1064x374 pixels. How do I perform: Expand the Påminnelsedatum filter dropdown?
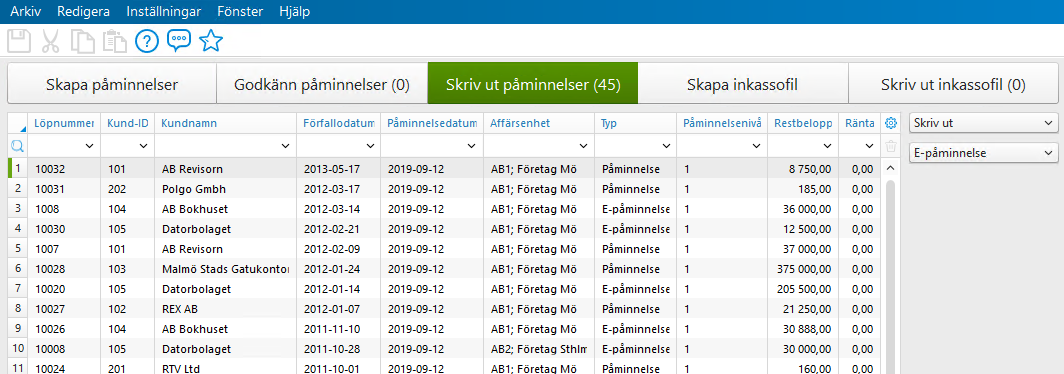(472, 146)
